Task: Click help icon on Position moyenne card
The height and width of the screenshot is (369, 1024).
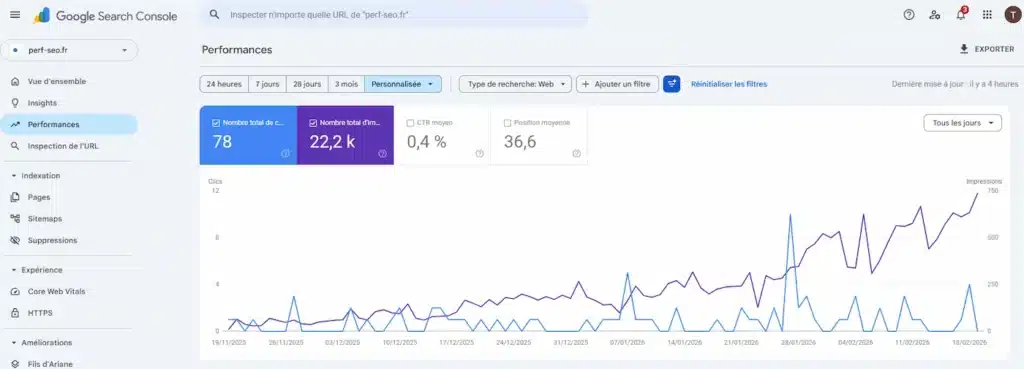Action: [x=576, y=153]
